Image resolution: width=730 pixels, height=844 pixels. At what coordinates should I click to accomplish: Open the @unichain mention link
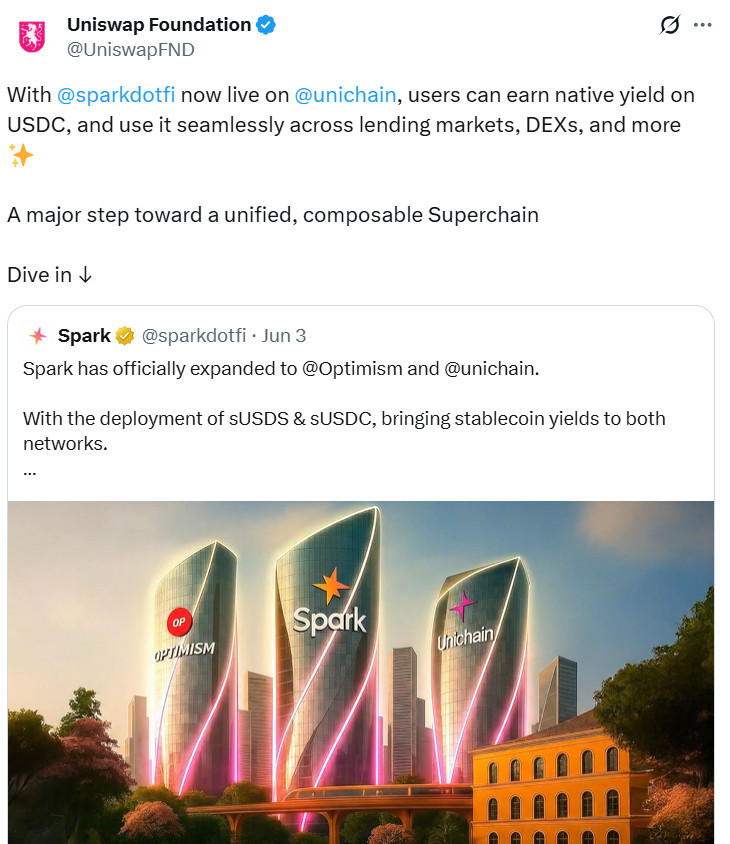(x=346, y=95)
